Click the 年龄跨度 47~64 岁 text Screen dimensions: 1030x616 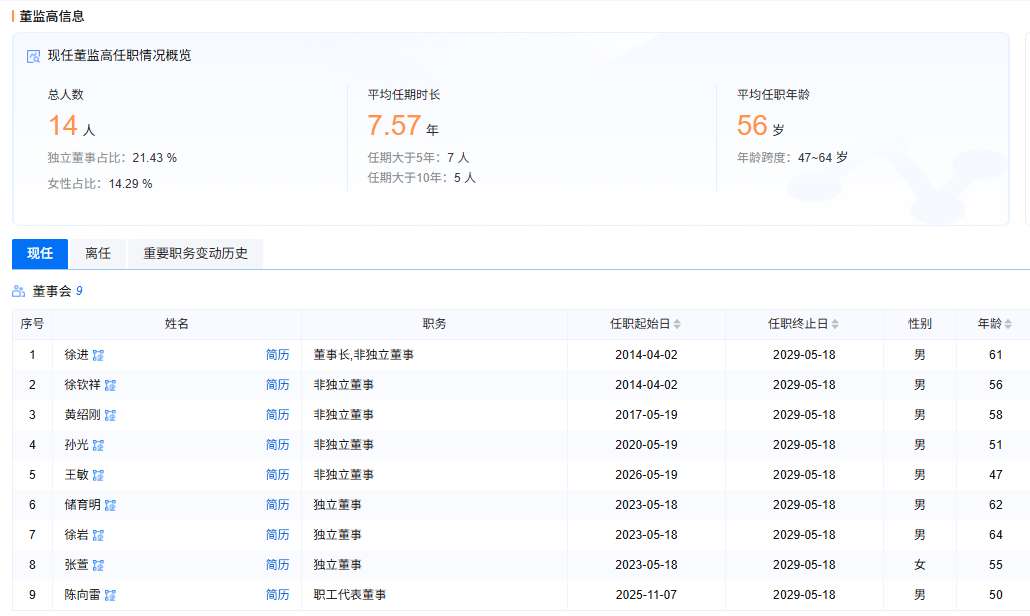click(x=793, y=158)
